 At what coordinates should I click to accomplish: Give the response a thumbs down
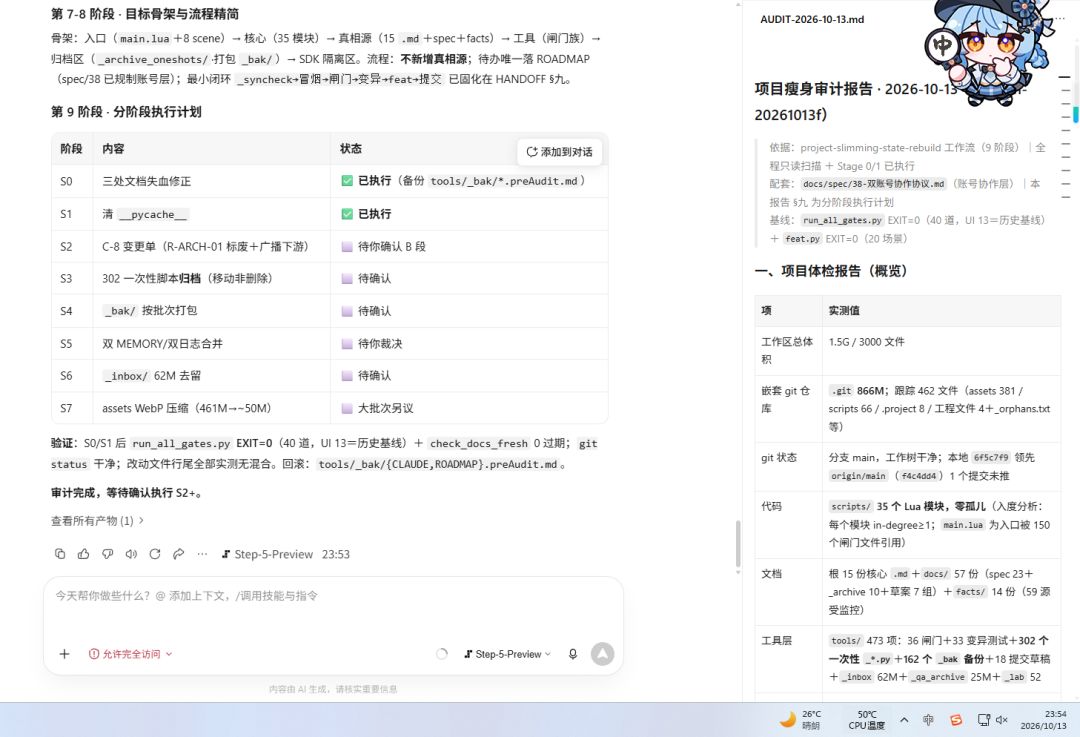click(x=107, y=554)
